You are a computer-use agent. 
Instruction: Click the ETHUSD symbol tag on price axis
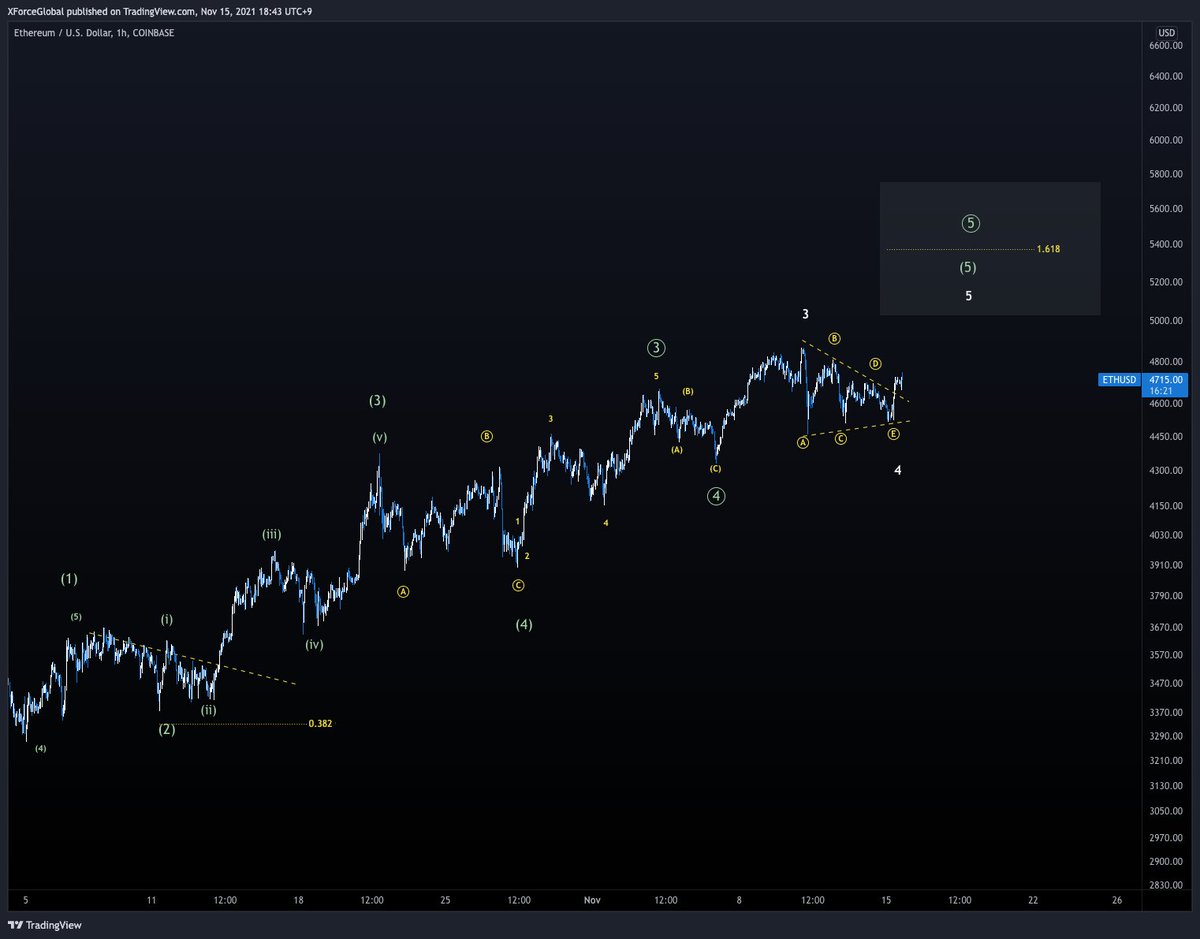(1117, 380)
